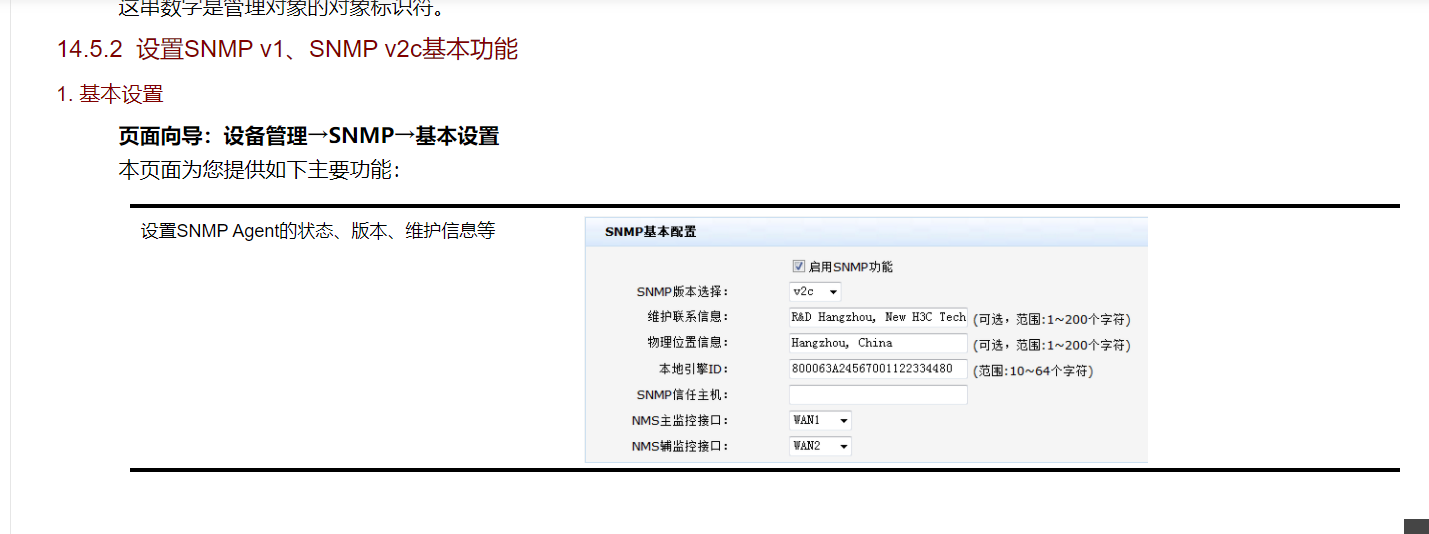Click the label 本地引擎ID
1429x534 pixels.
coord(694,370)
